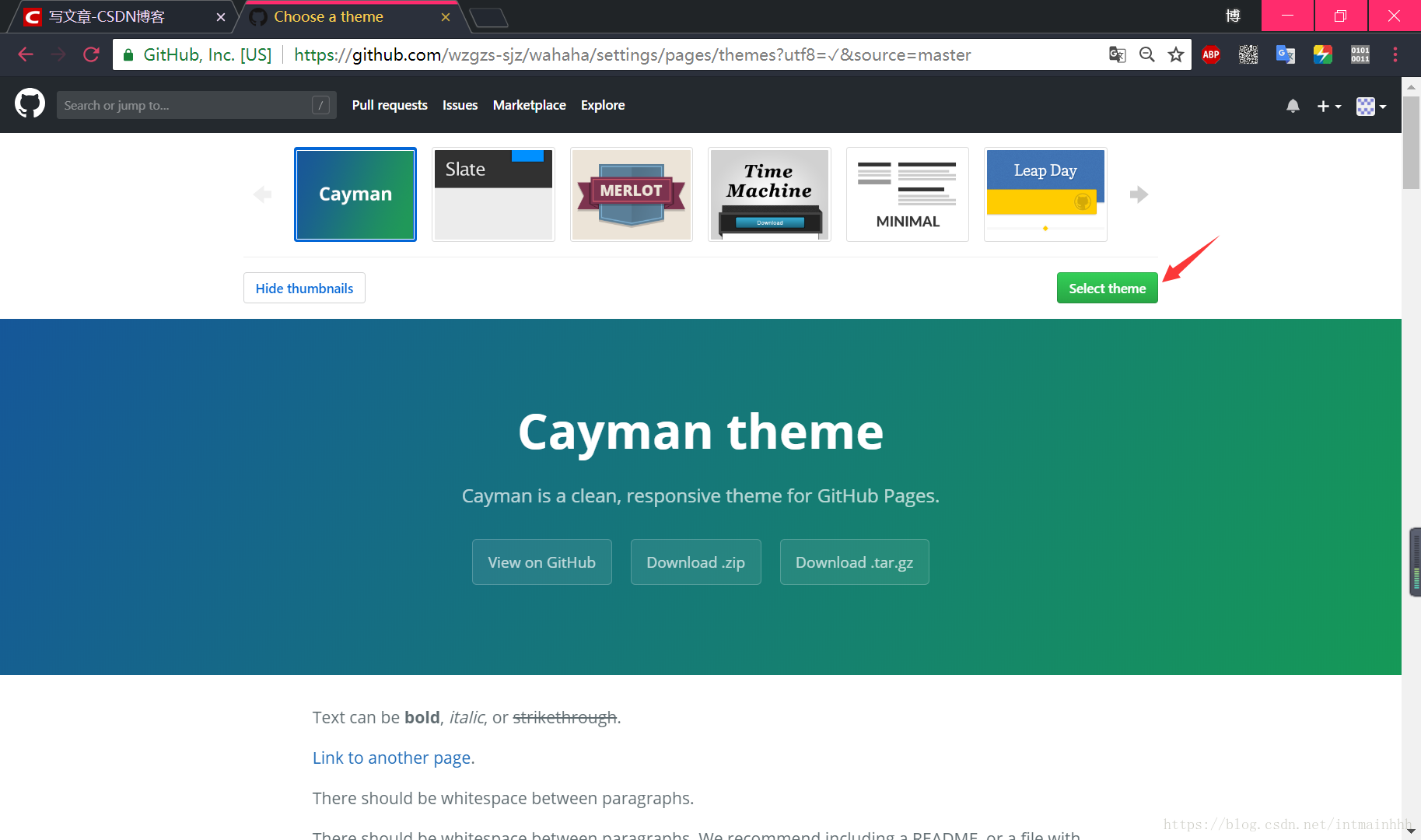Click the green Select theme button

tap(1107, 288)
